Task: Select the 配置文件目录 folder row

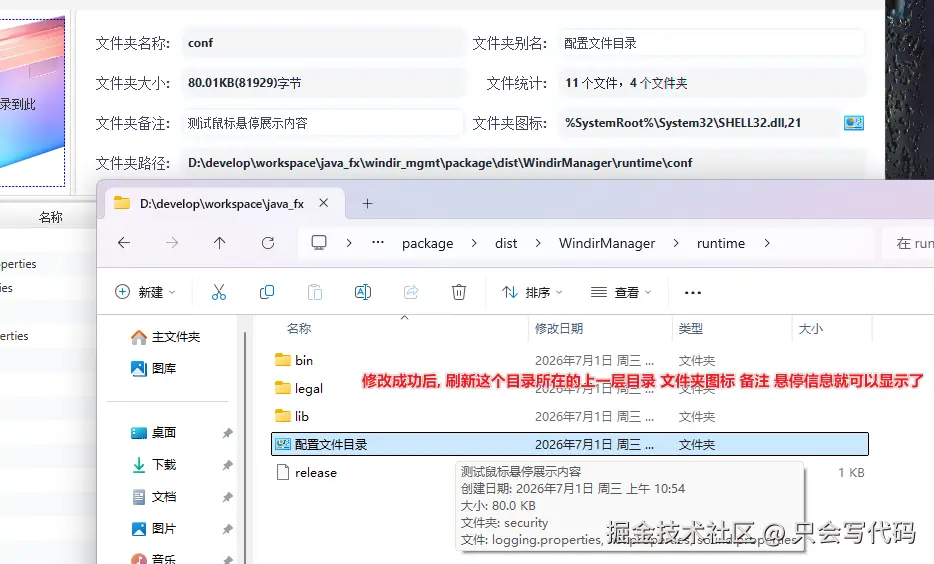Action: coord(569,444)
